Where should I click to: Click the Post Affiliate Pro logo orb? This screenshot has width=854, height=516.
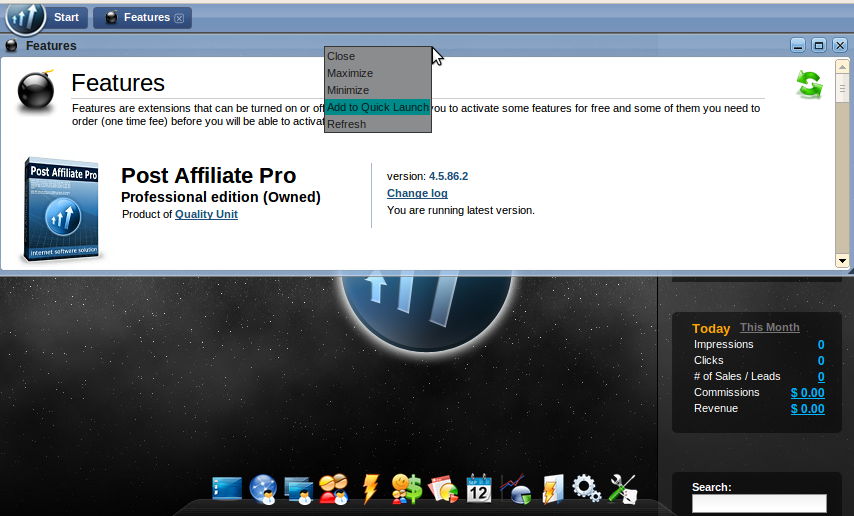[25, 17]
